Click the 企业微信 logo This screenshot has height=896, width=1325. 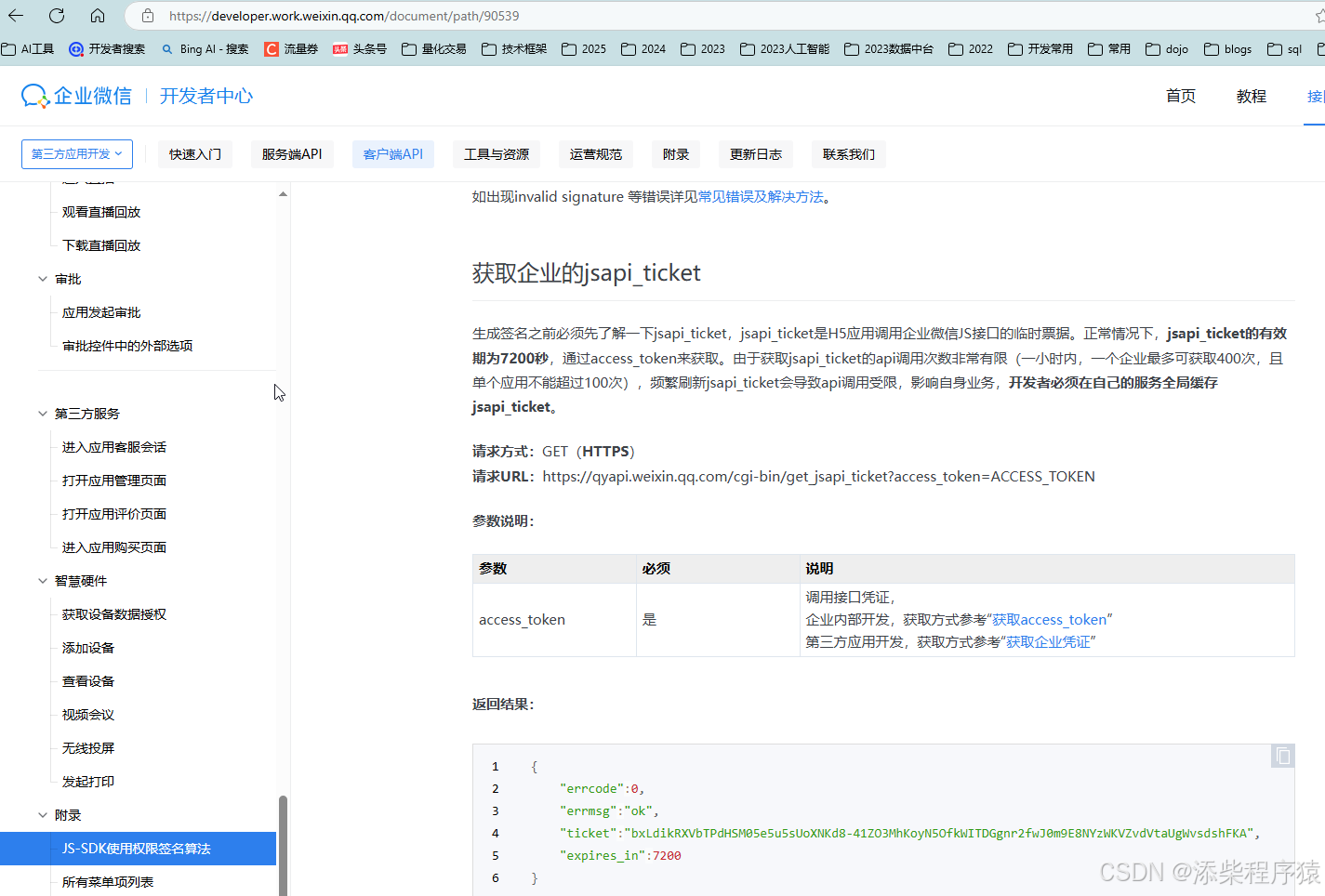tap(76, 96)
